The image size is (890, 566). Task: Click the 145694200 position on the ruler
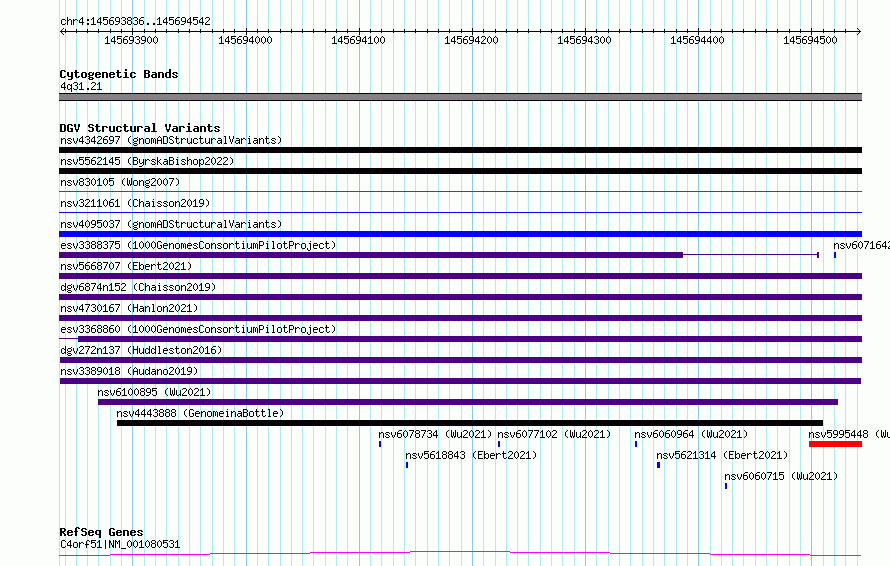click(x=471, y=40)
